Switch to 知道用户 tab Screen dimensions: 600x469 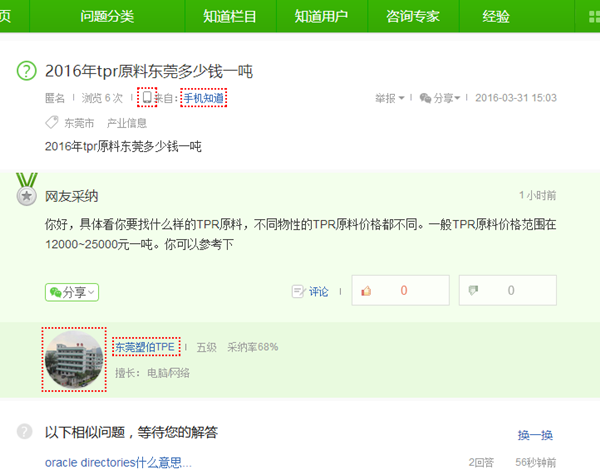pos(321,16)
